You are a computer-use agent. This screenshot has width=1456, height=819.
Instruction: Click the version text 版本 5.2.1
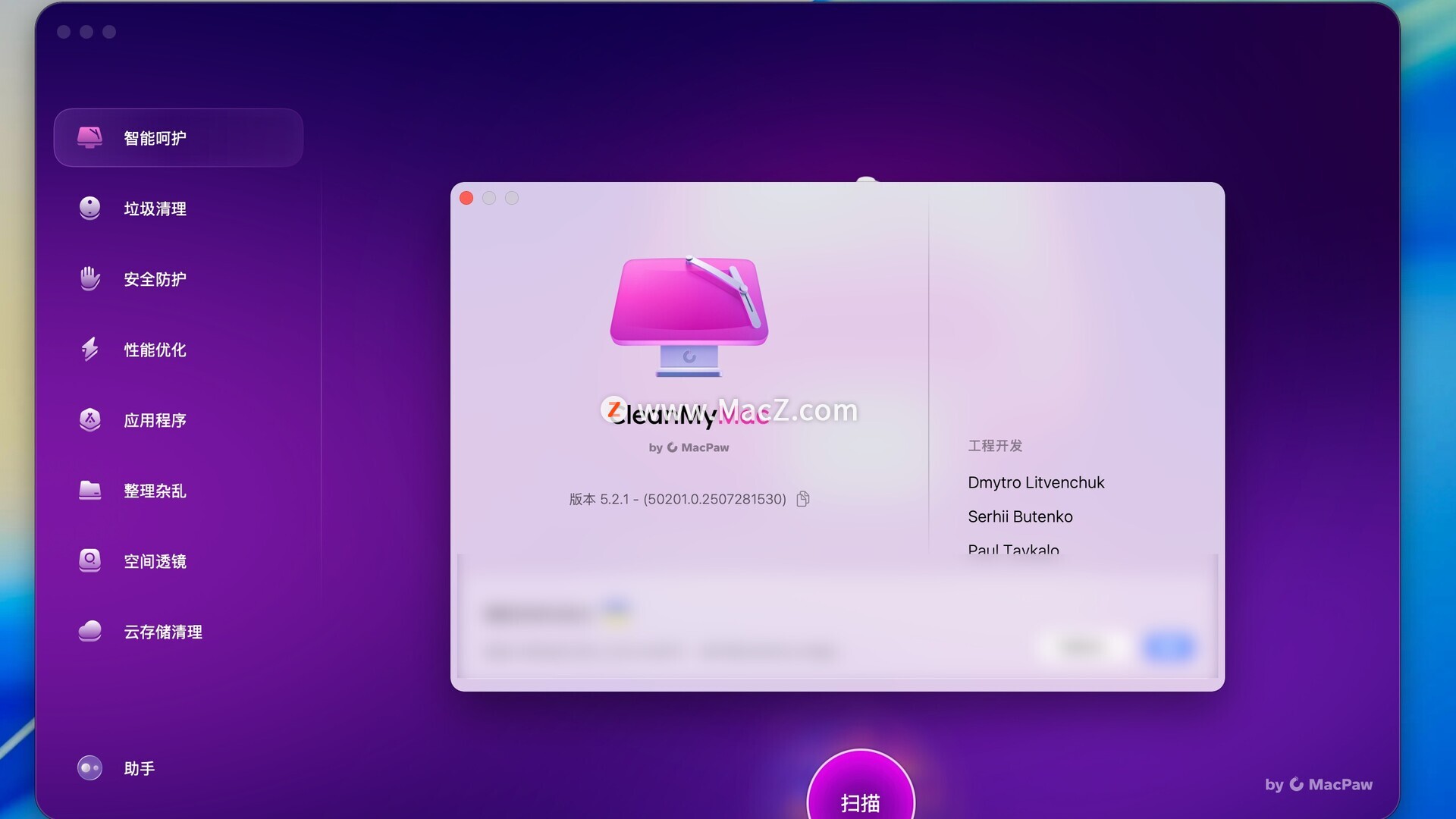[x=677, y=499]
